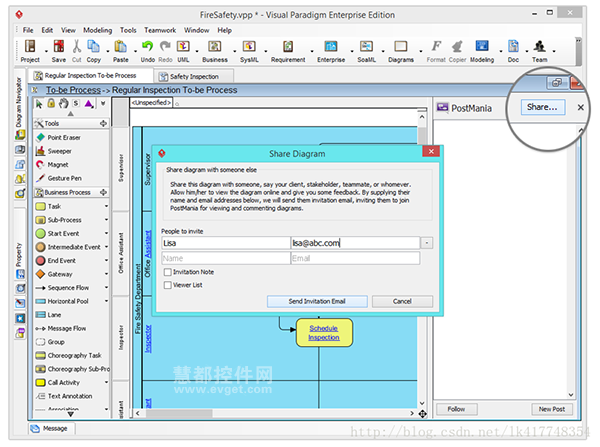The height and width of the screenshot is (447, 600).
Task: Open the Teamwork menu
Action: [160, 30]
